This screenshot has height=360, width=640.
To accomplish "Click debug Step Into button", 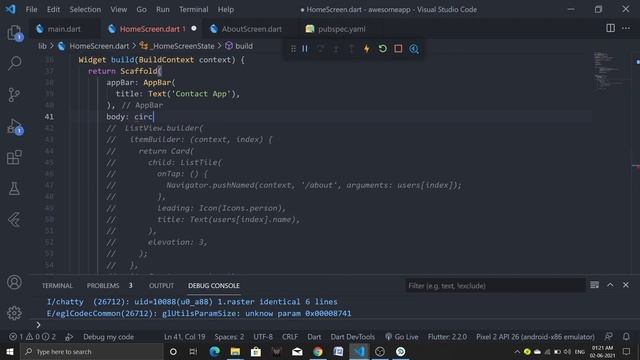I will coord(336,49).
